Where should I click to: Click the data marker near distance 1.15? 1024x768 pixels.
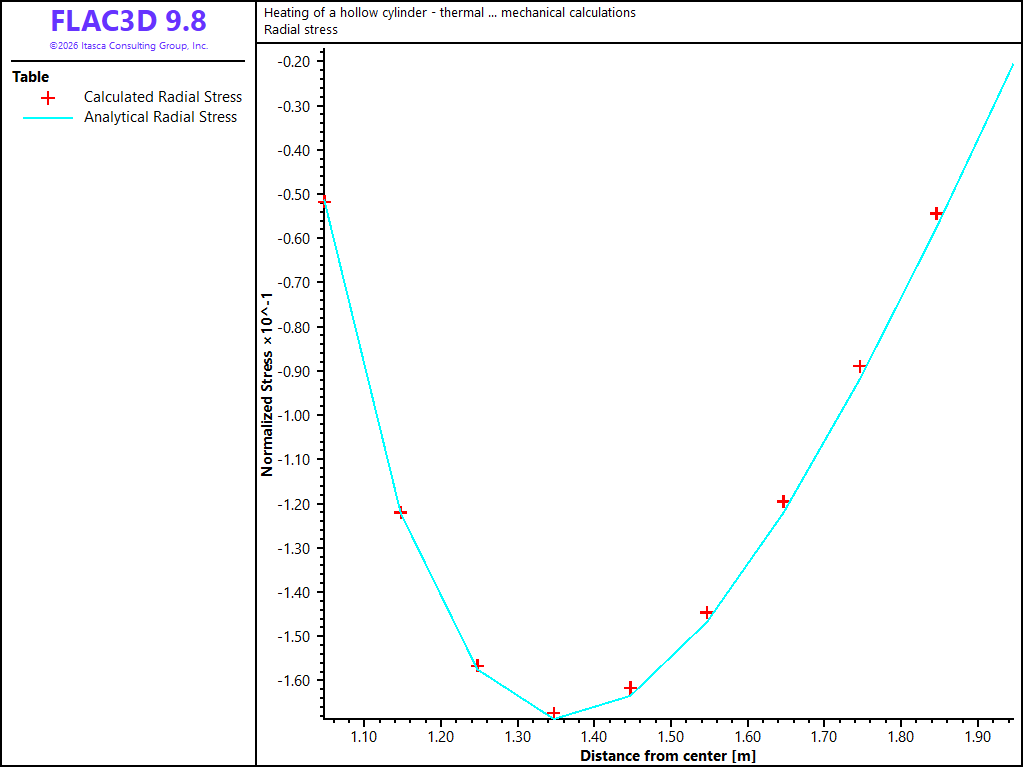[x=400, y=513]
